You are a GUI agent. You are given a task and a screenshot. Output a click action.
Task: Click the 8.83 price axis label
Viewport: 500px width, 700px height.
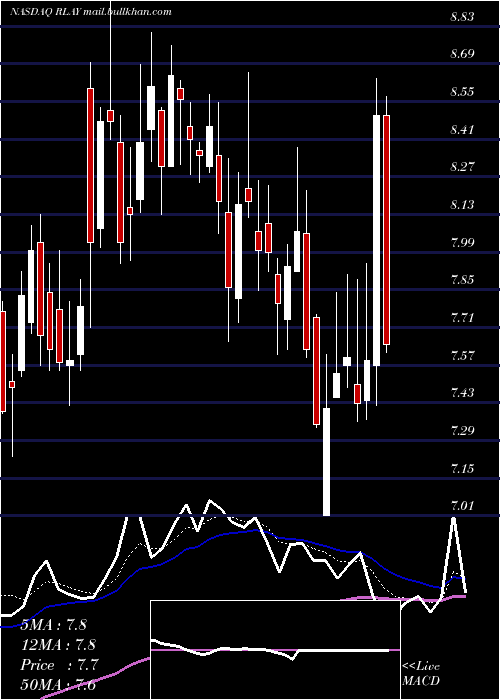462,17
